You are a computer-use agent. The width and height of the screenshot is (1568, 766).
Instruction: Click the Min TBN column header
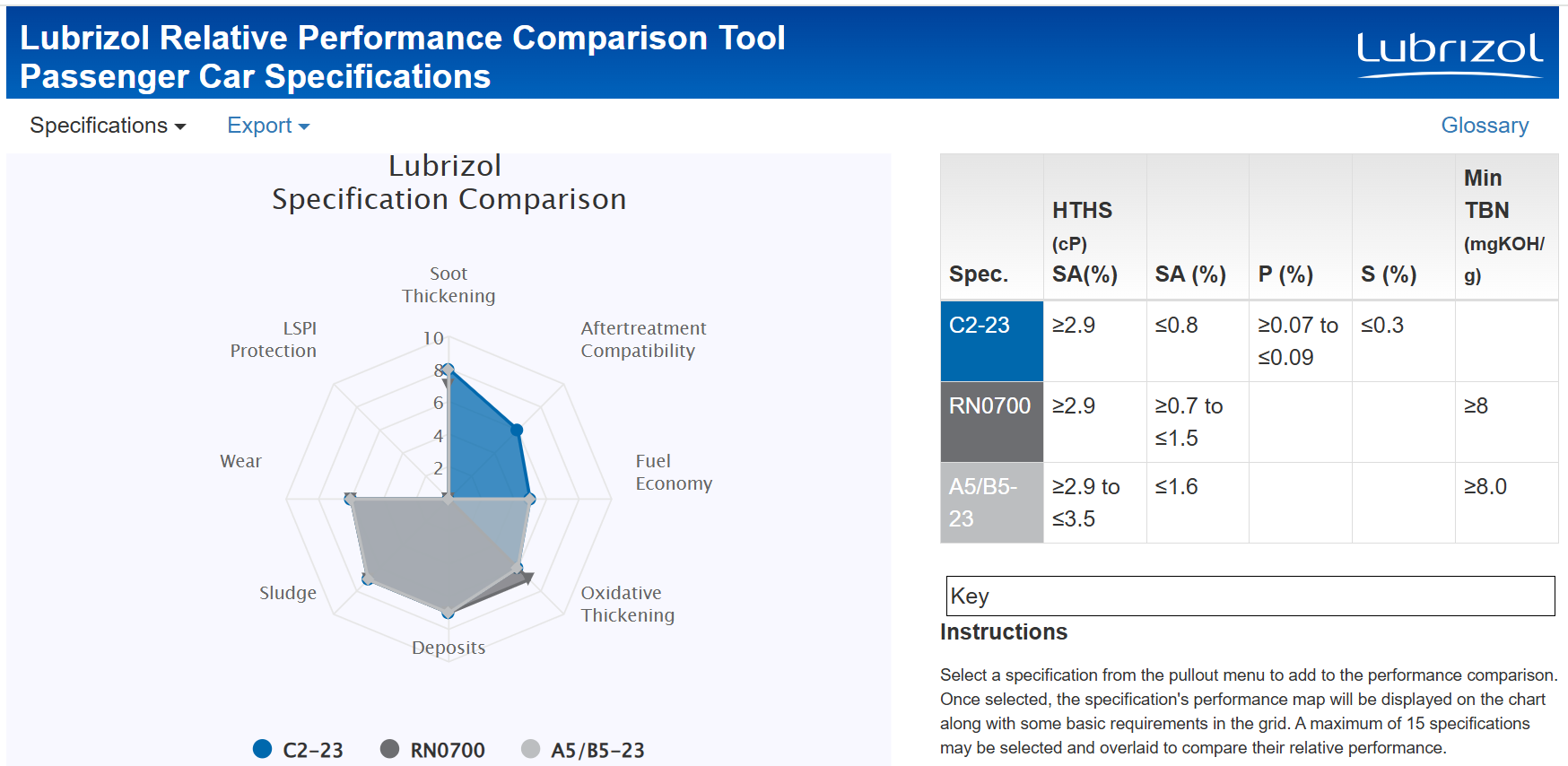click(x=1506, y=226)
